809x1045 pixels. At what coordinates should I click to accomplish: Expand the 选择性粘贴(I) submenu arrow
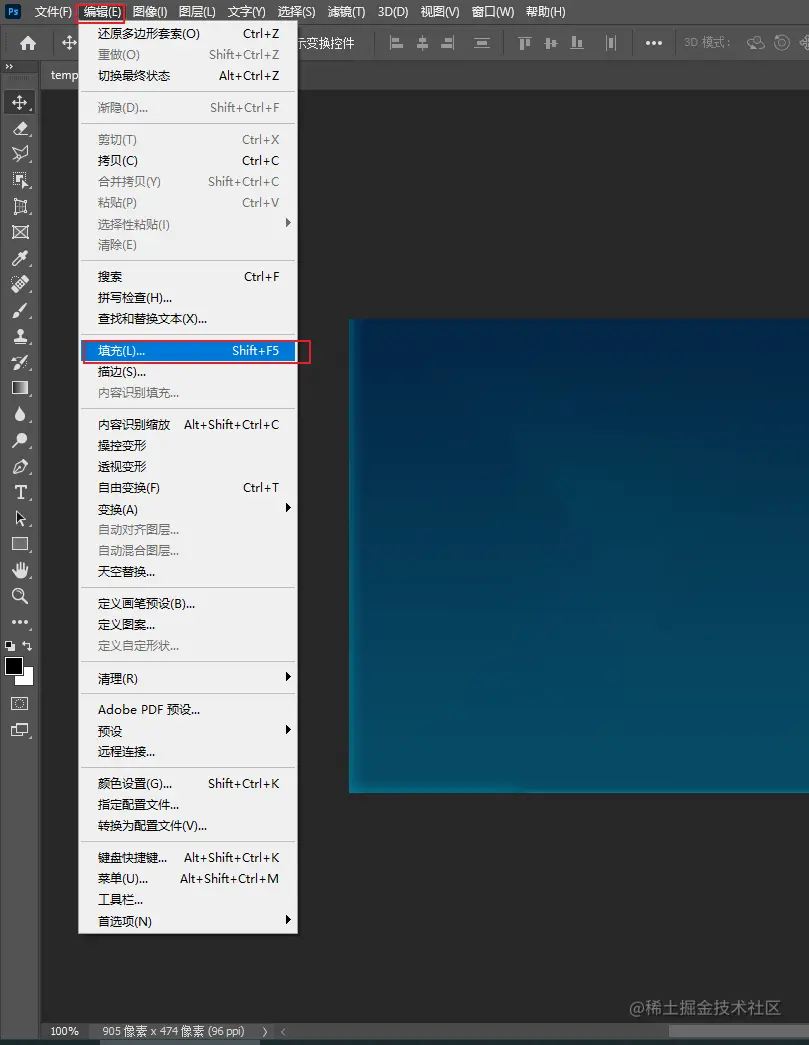point(288,223)
